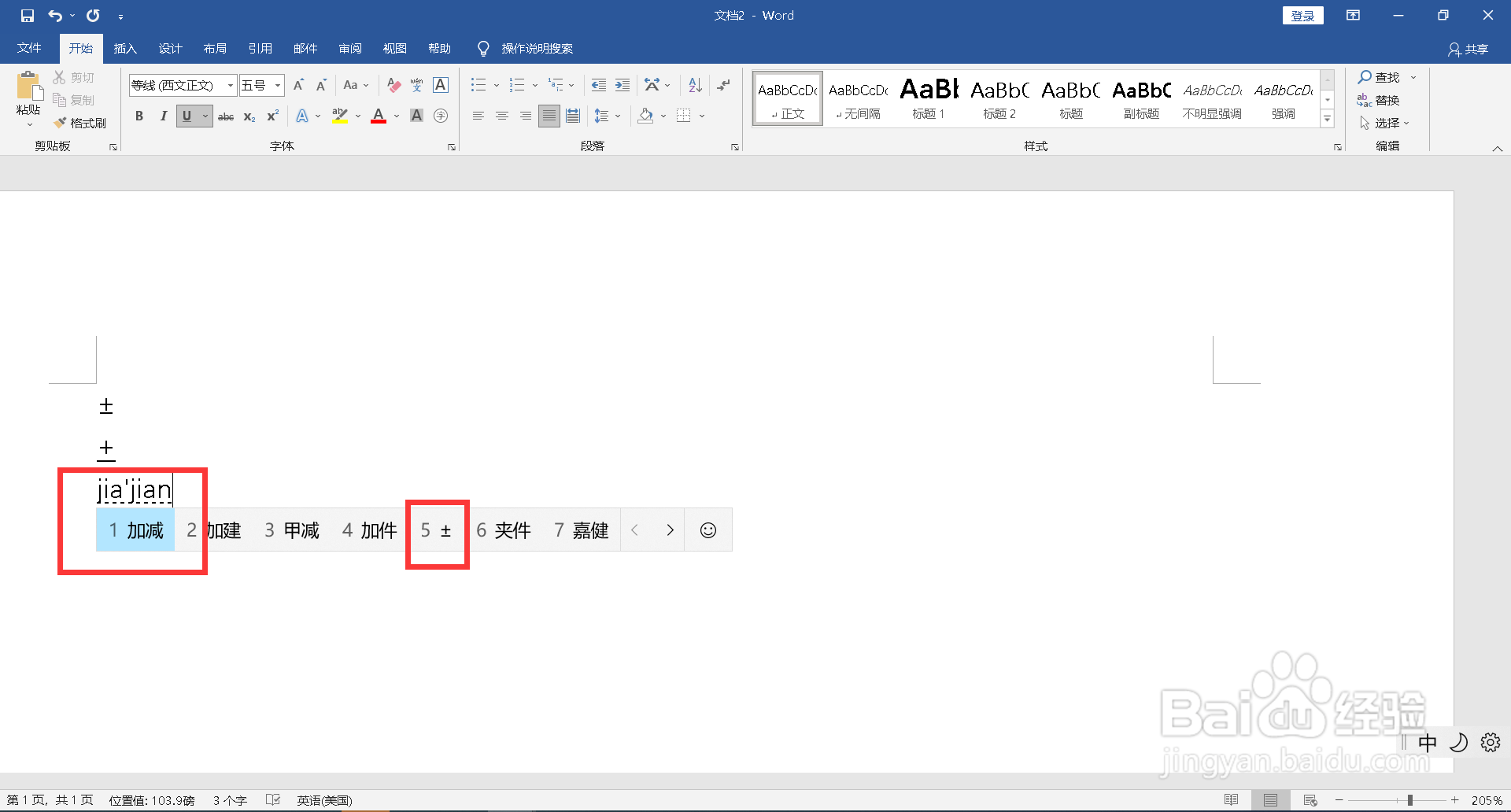Open the font size dropdown
1511x812 pixels.
(x=278, y=85)
